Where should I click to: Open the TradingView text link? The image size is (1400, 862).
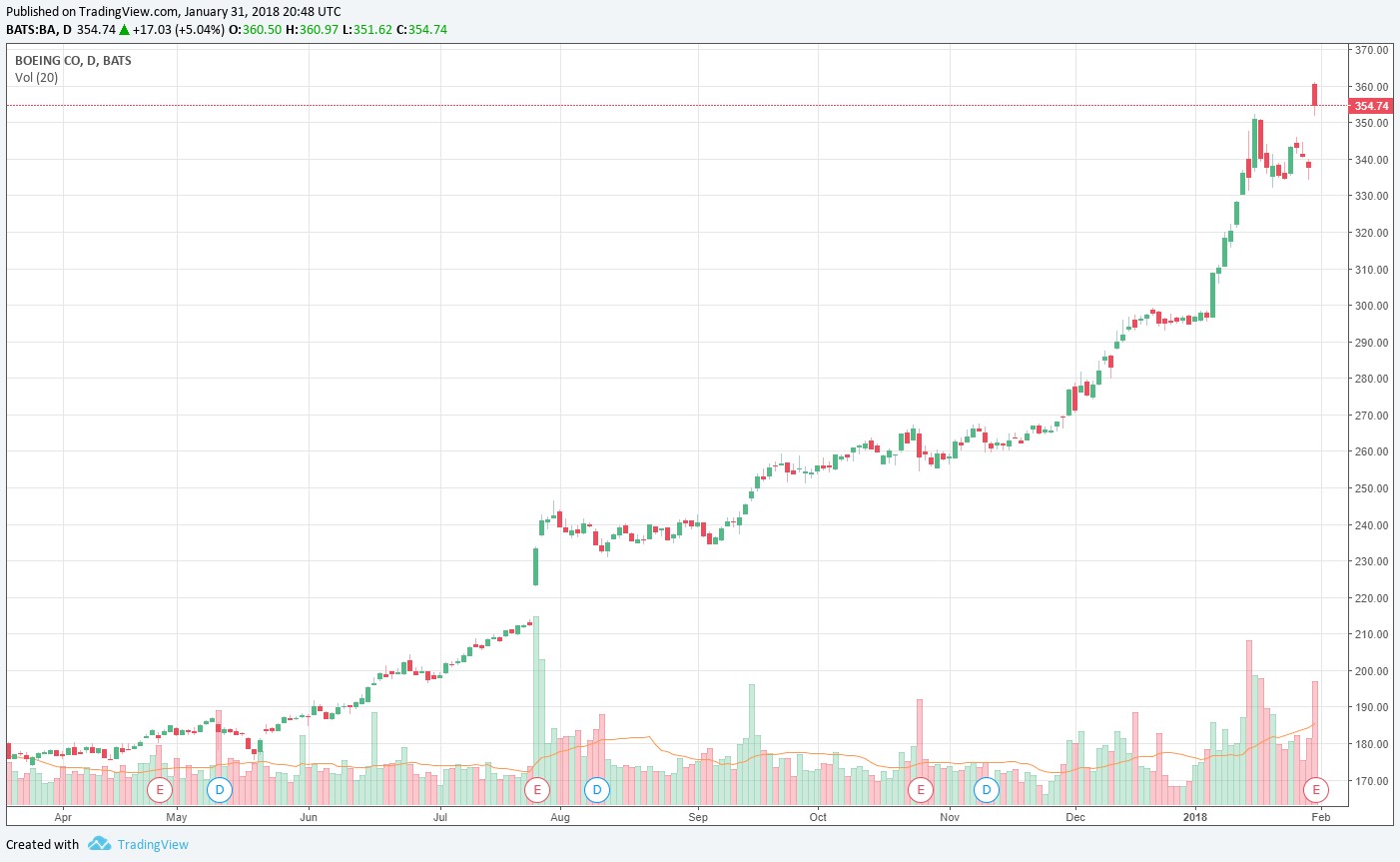pos(153,844)
